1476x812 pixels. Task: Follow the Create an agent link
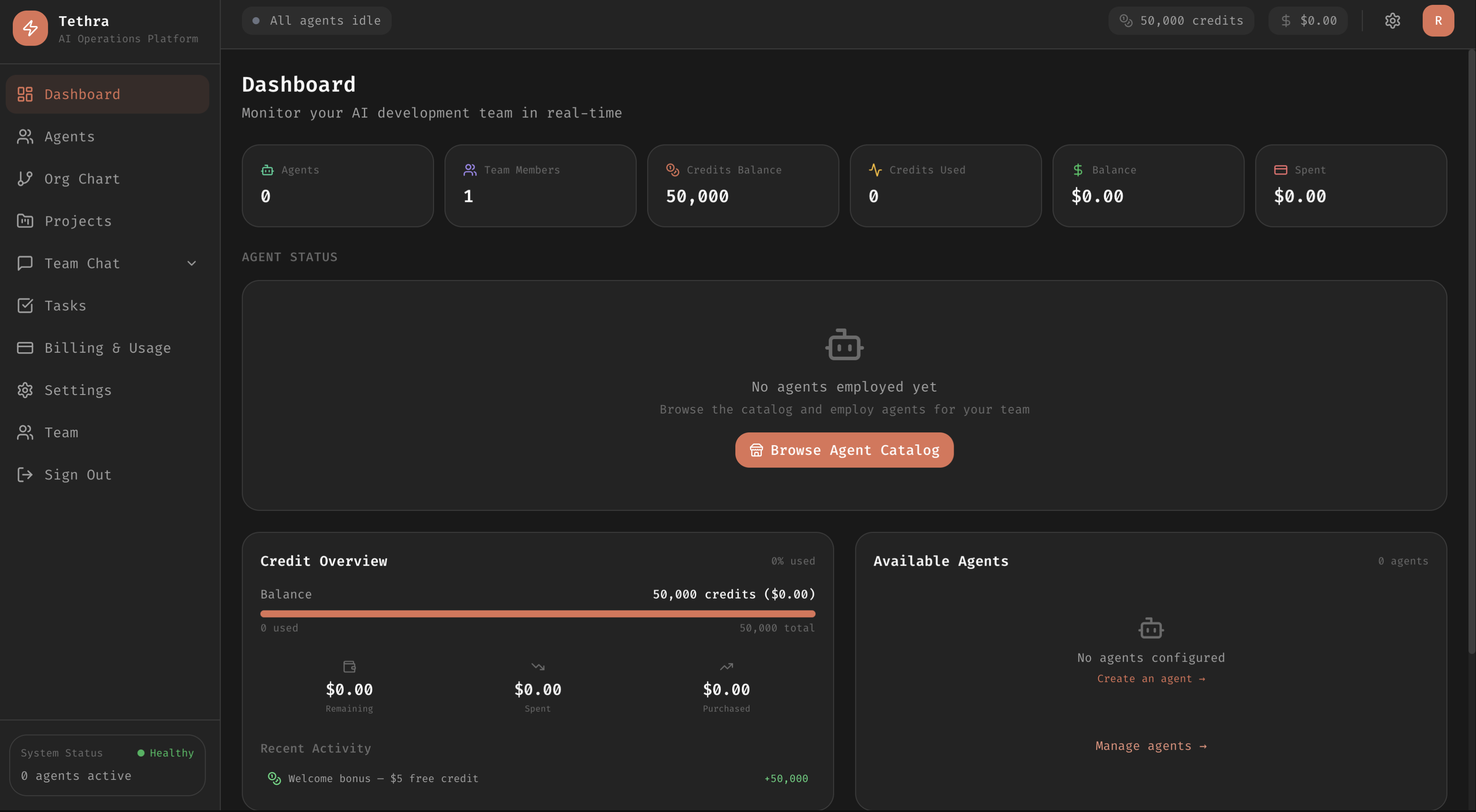1150,679
